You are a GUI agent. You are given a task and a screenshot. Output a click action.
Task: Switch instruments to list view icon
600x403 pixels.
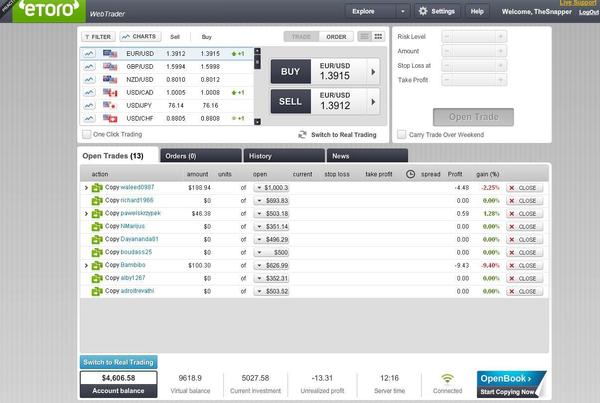coord(364,36)
